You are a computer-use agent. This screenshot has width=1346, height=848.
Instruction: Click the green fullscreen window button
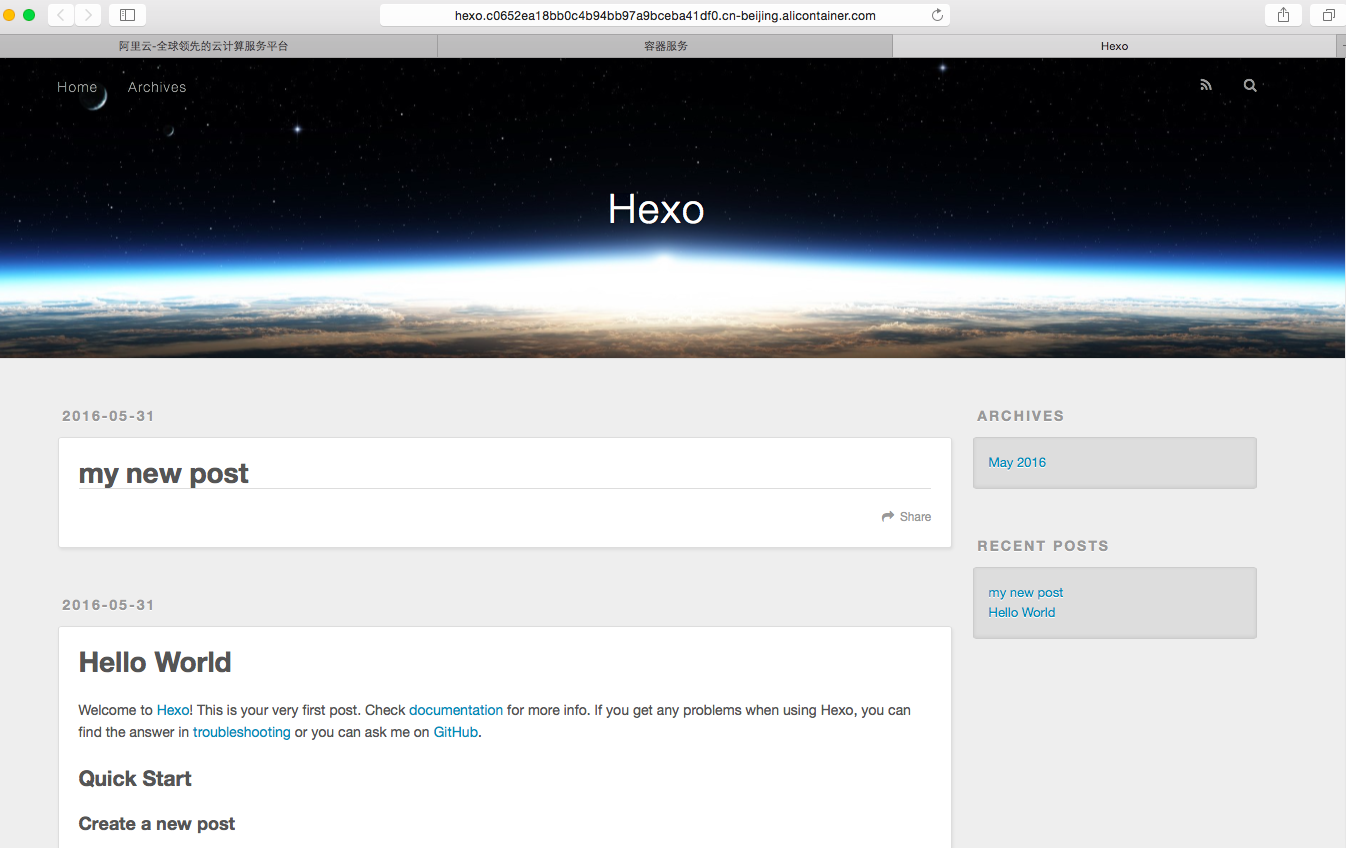[29, 15]
